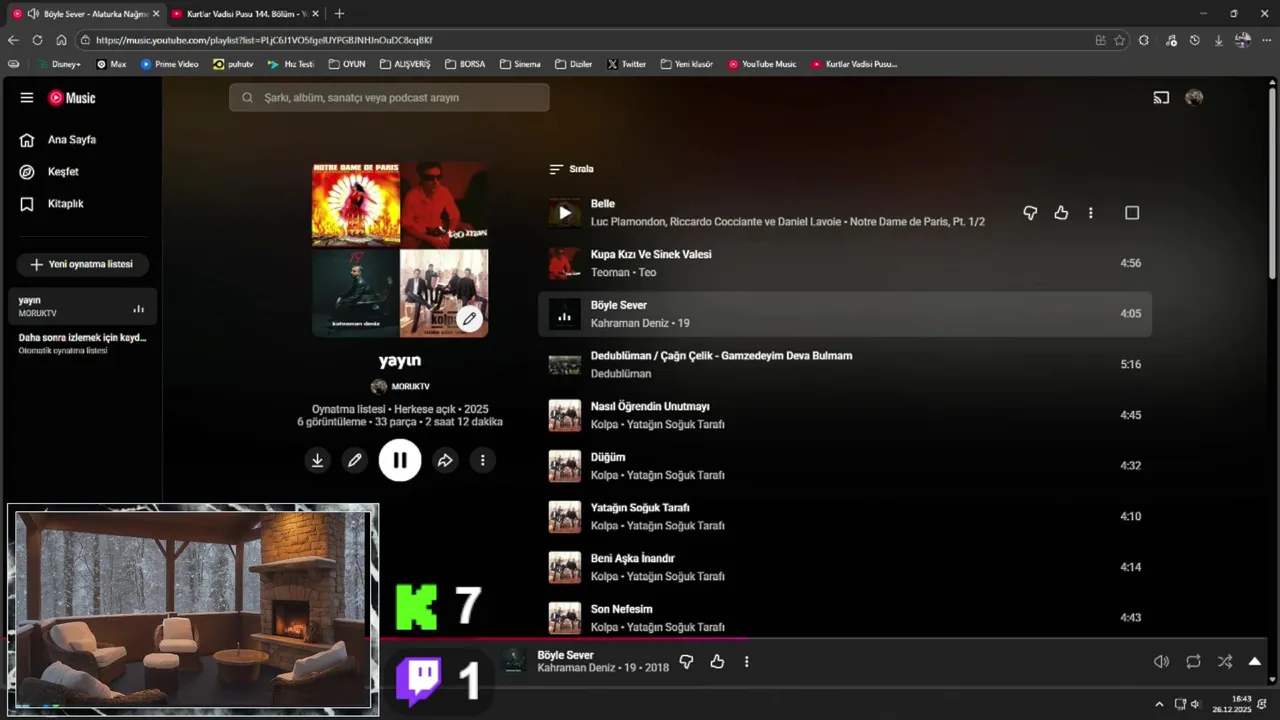The image size is (1280, 720).
Task: Reload the current page
Action: (x=37, y=40)
